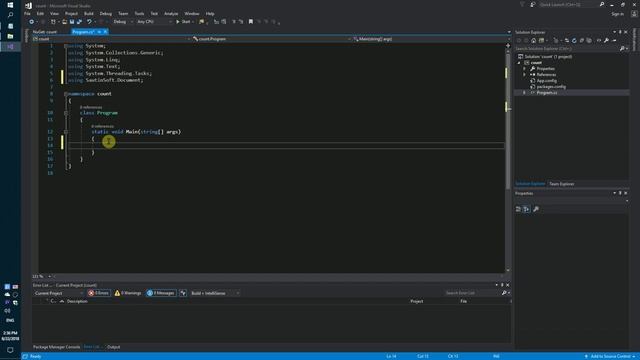Click the taskbar search icon

tap(10, 15)
